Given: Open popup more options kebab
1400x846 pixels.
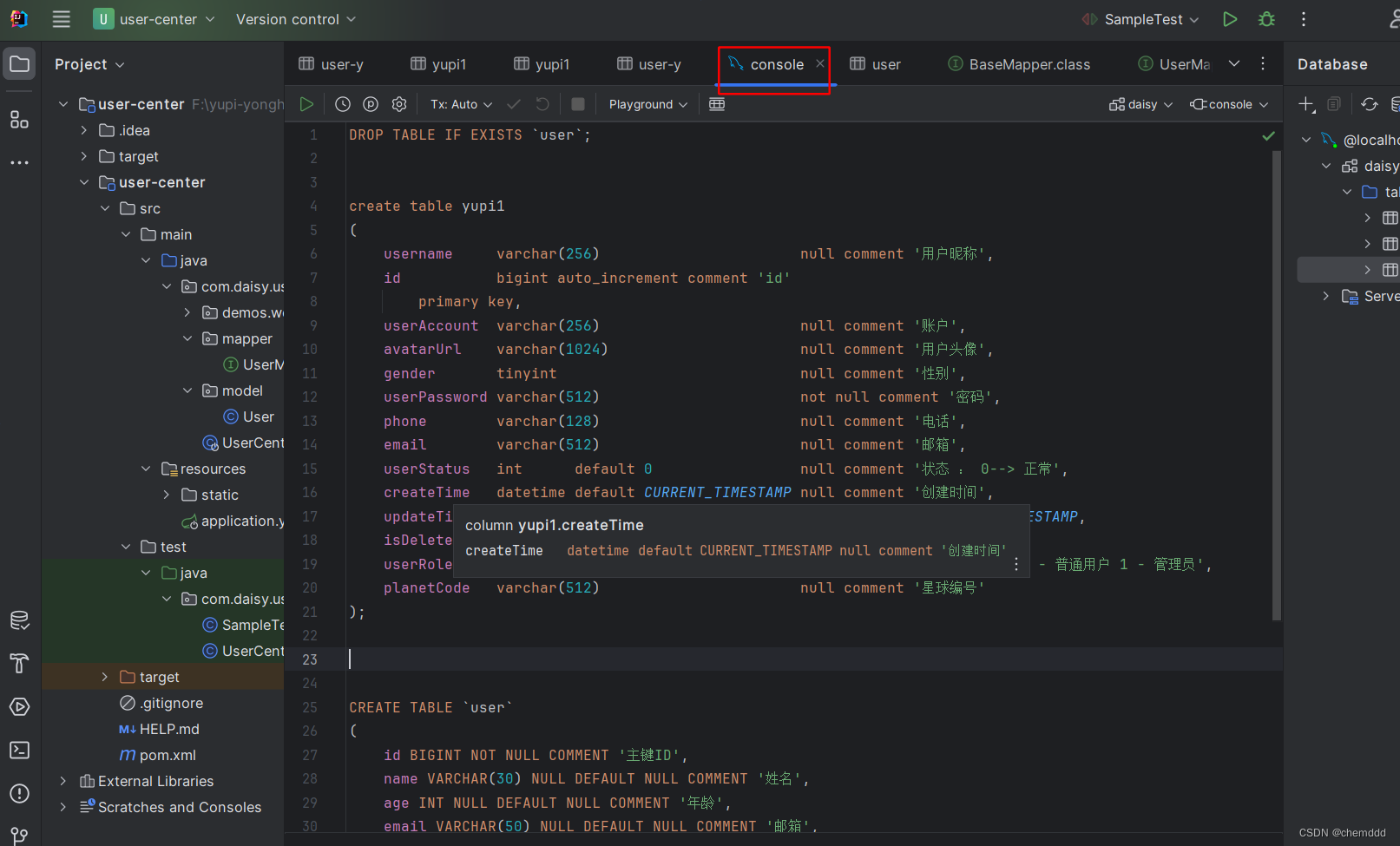Looking at the screenshot, I should (x=1016, y=564).
